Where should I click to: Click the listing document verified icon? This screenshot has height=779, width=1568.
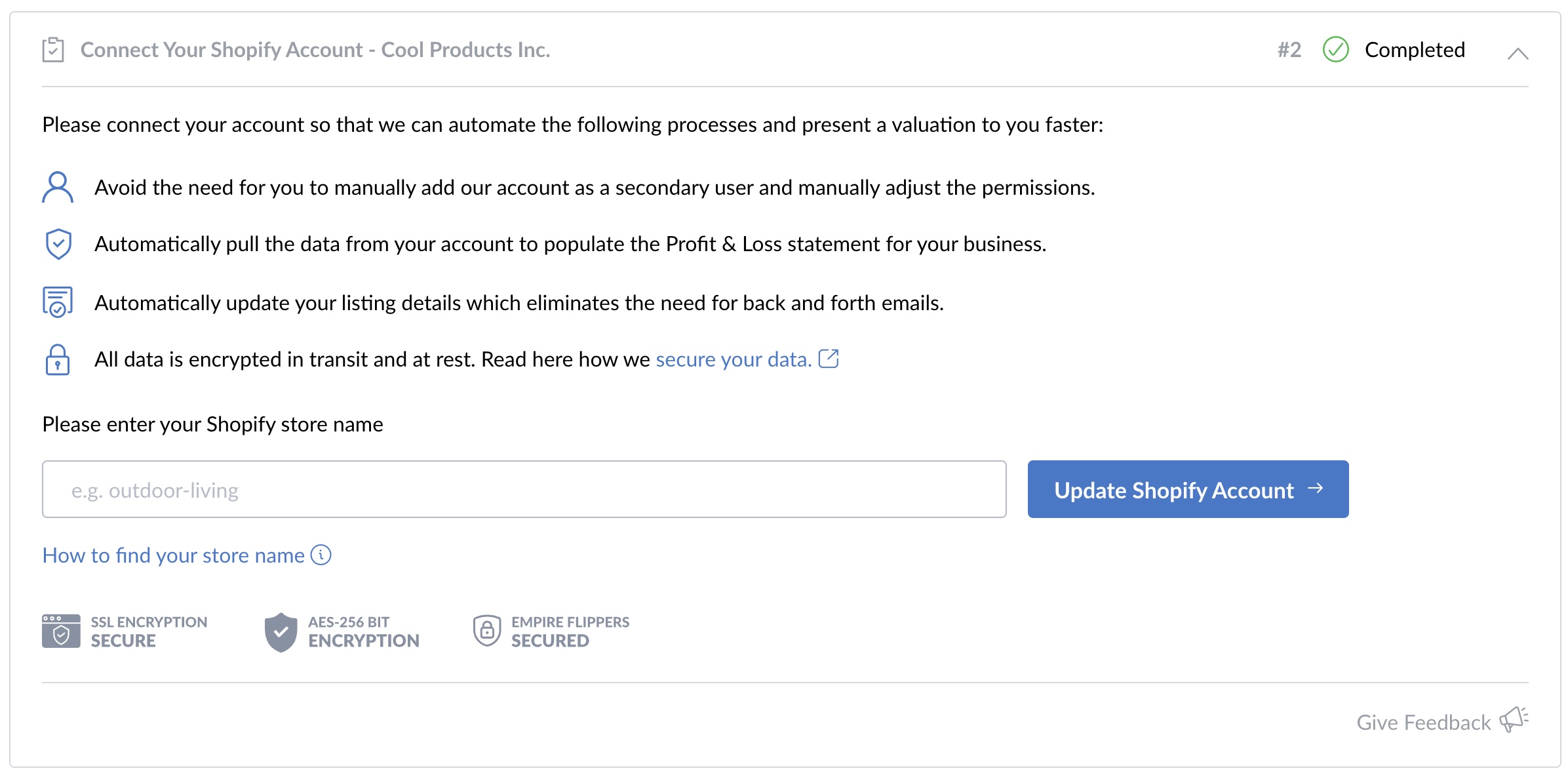pyautogui.click(x=58, y=302)
